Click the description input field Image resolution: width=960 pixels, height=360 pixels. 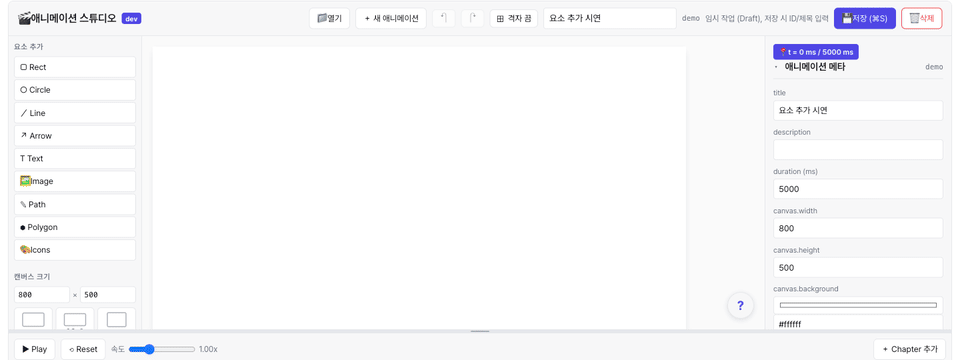(x=858, y=149)
